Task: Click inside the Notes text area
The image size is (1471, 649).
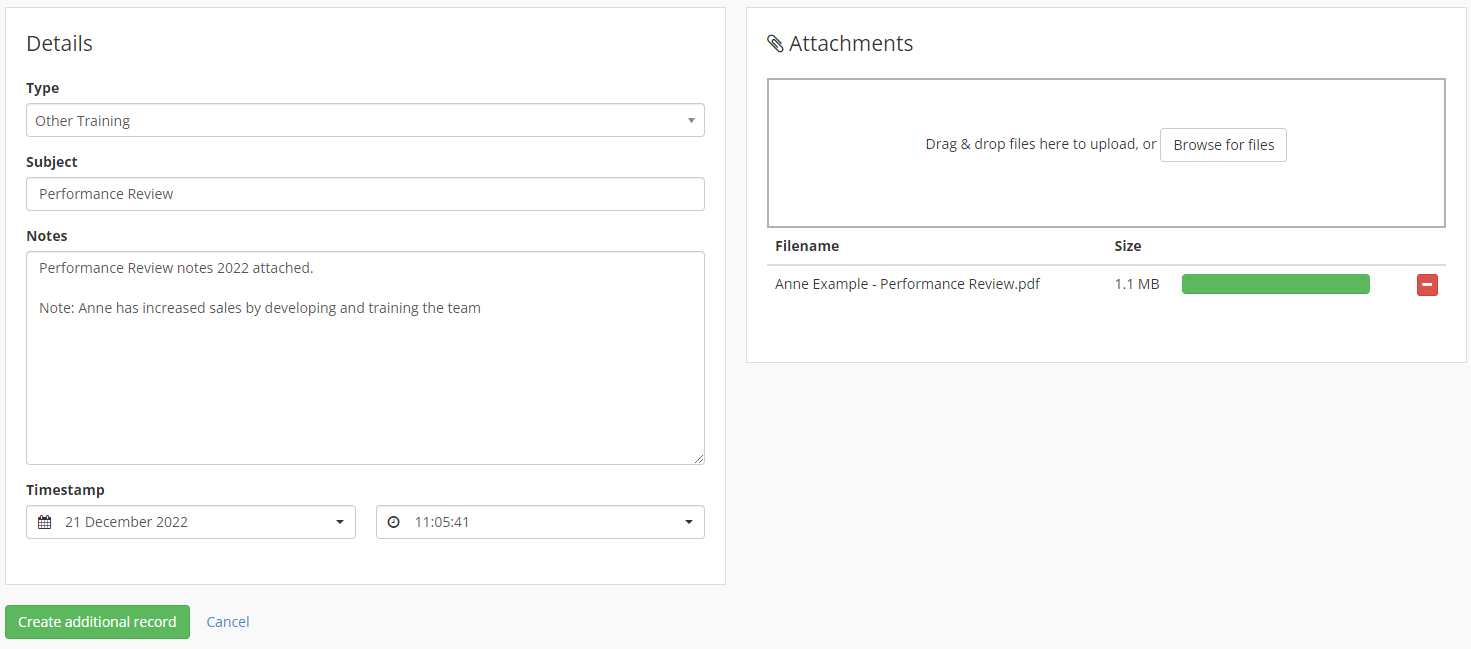Action: pos(365,380)
